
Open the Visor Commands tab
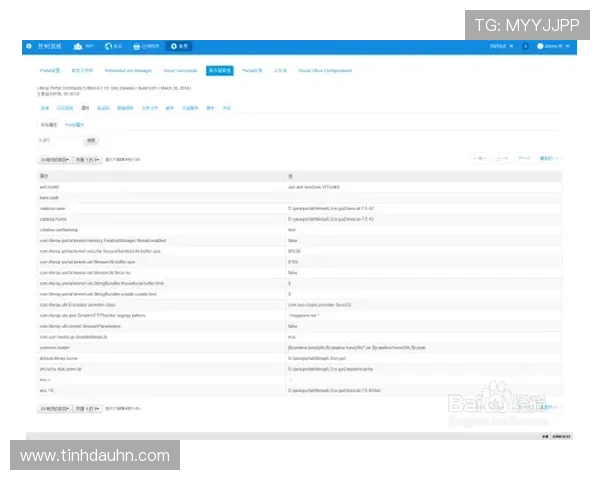[x=180, y=71]
